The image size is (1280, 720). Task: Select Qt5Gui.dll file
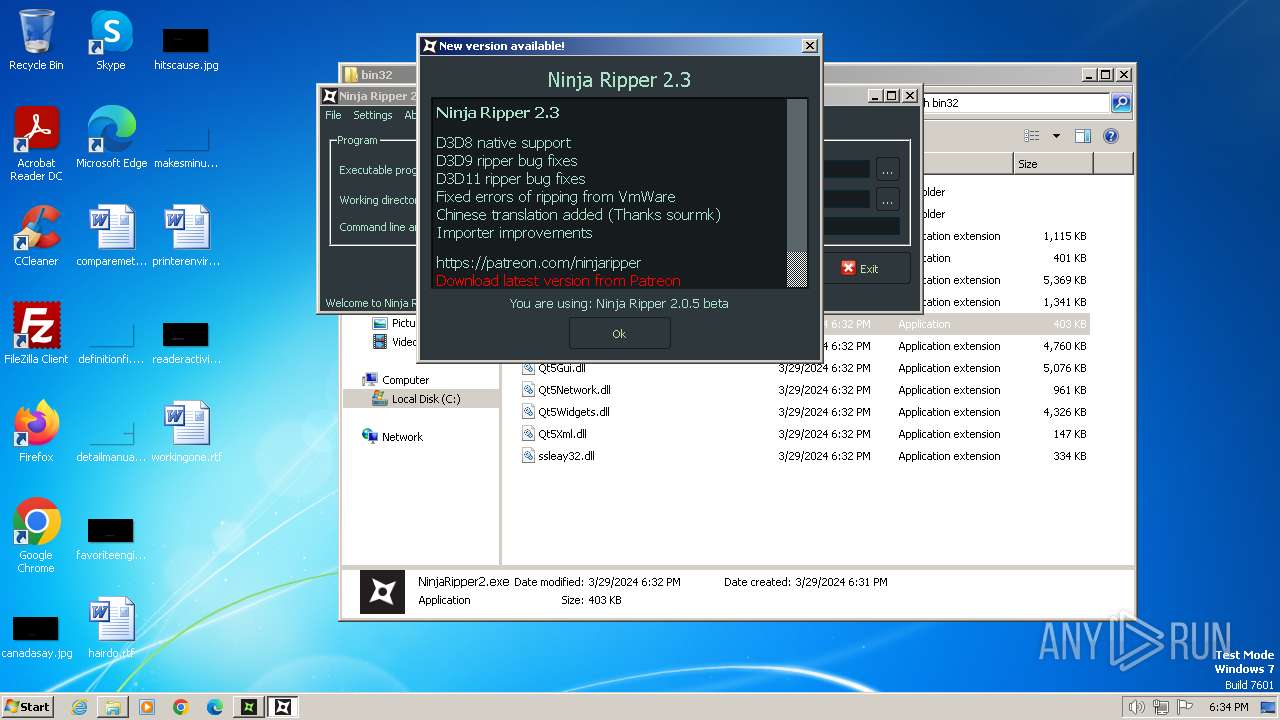561,368
